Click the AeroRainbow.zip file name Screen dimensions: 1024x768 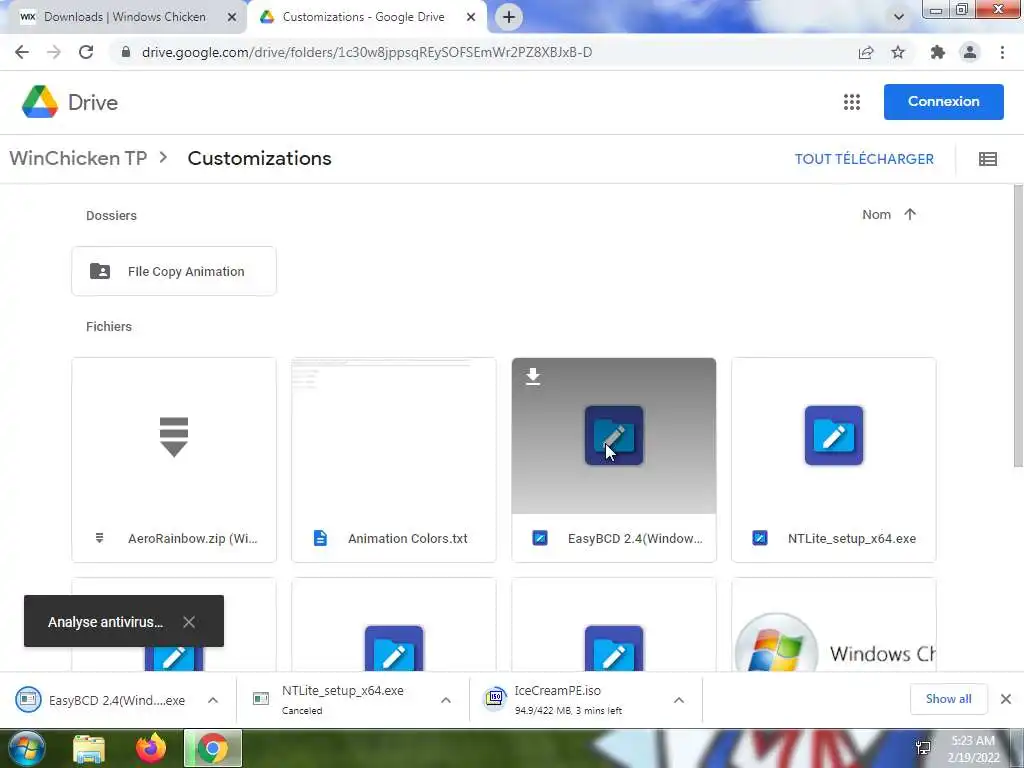click(193, 538)
